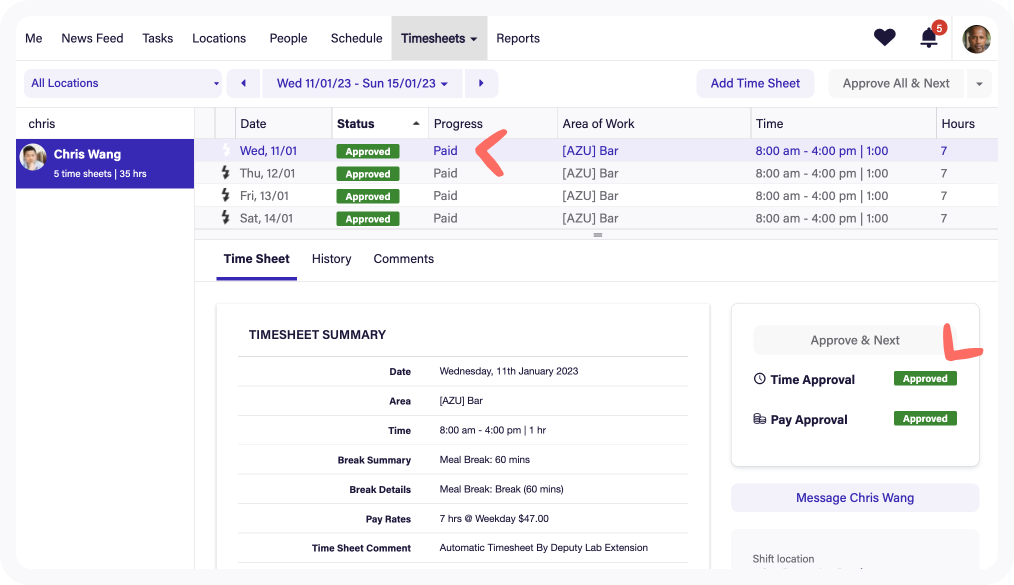Click the employee search field
1014x585 pixels.
105,124
